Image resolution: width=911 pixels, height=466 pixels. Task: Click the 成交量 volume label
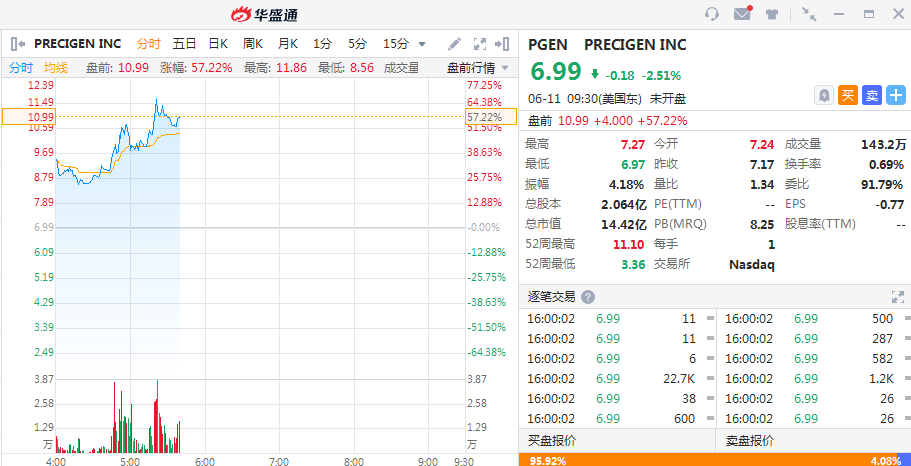(x=401, y=68)
